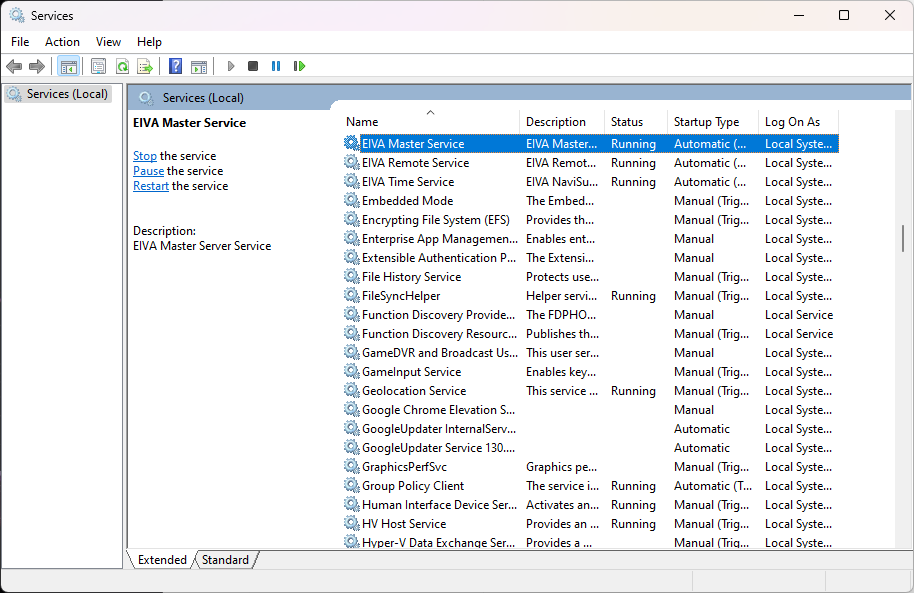The height and width of the screenshot is (593, 914).
Task: Click the gear icon beside HV Host Service
Action: point(351,523)
